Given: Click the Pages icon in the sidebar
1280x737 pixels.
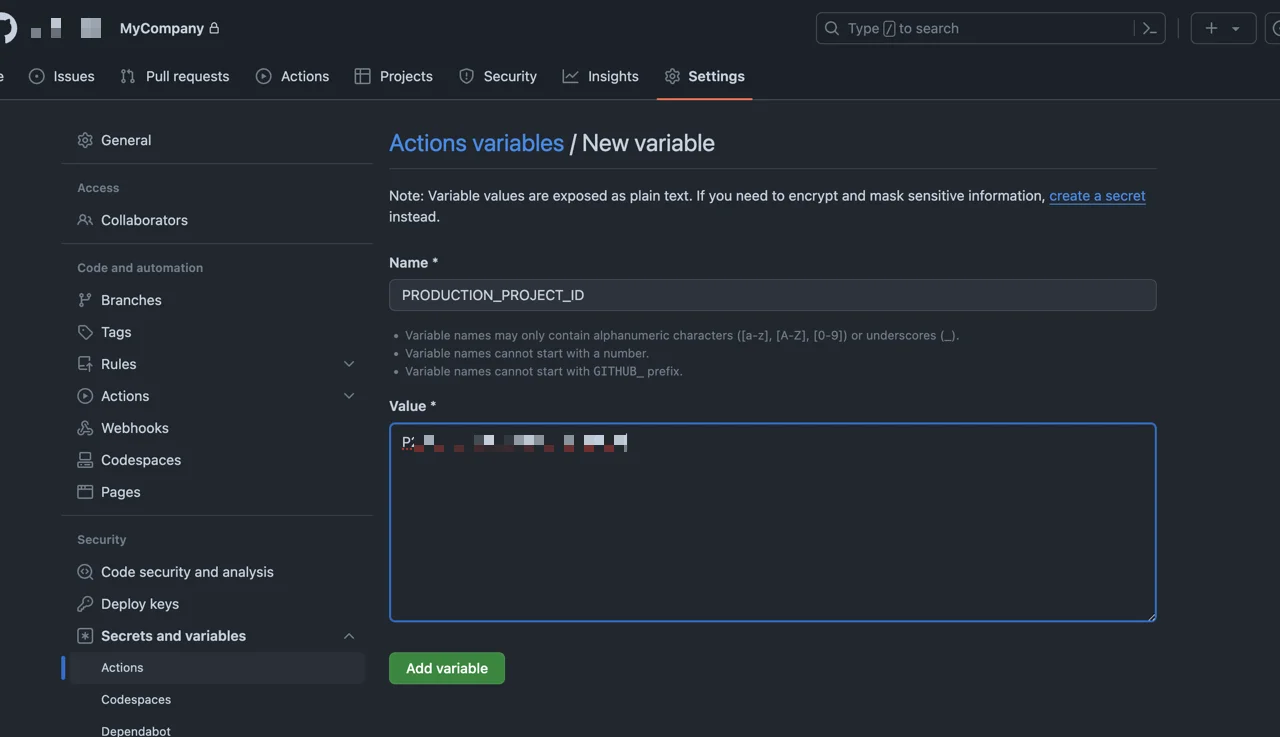Looking at the screenshot, I should coord(86,492).
